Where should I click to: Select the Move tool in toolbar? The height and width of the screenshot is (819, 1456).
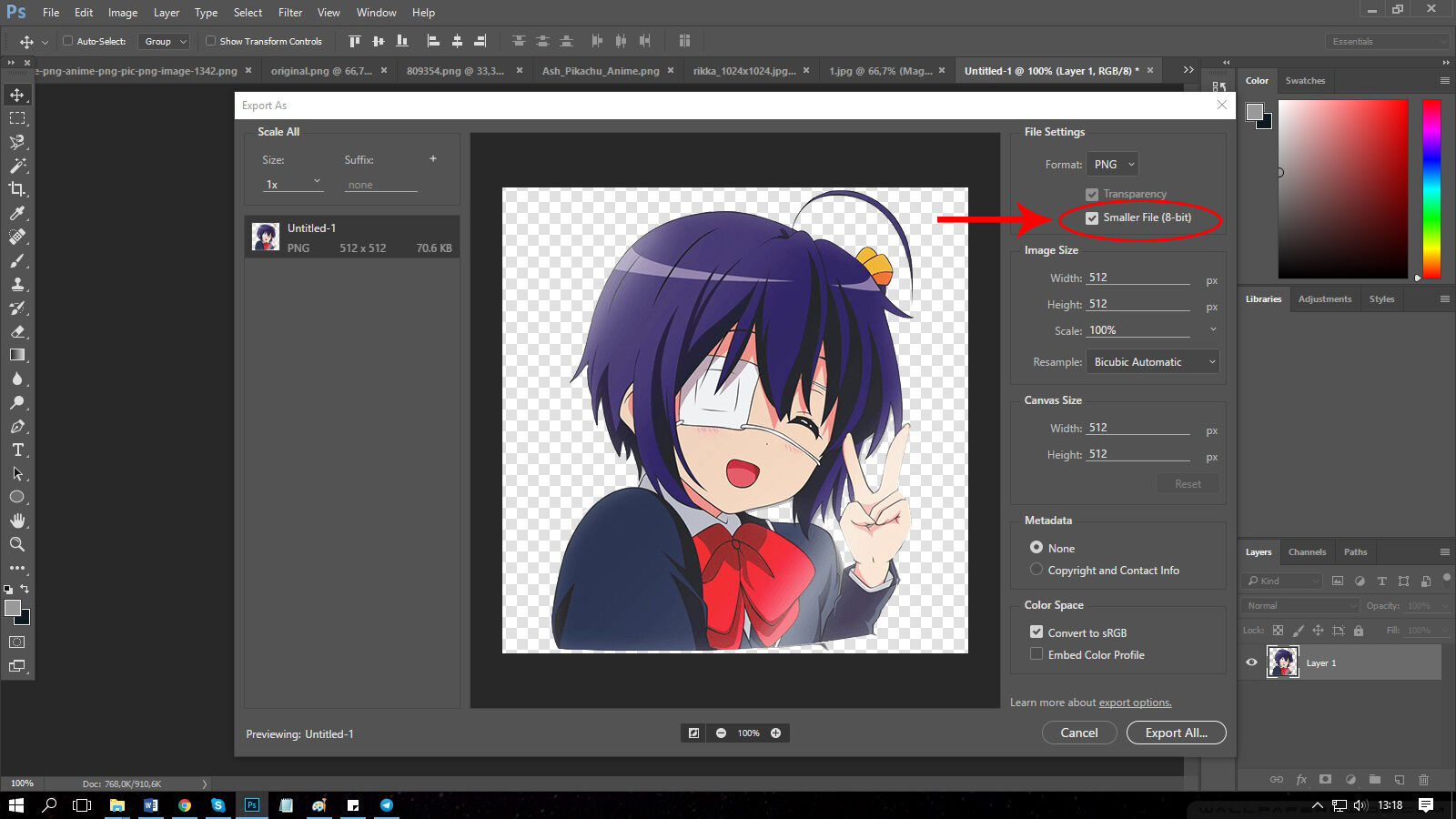[x=17, y=95]
